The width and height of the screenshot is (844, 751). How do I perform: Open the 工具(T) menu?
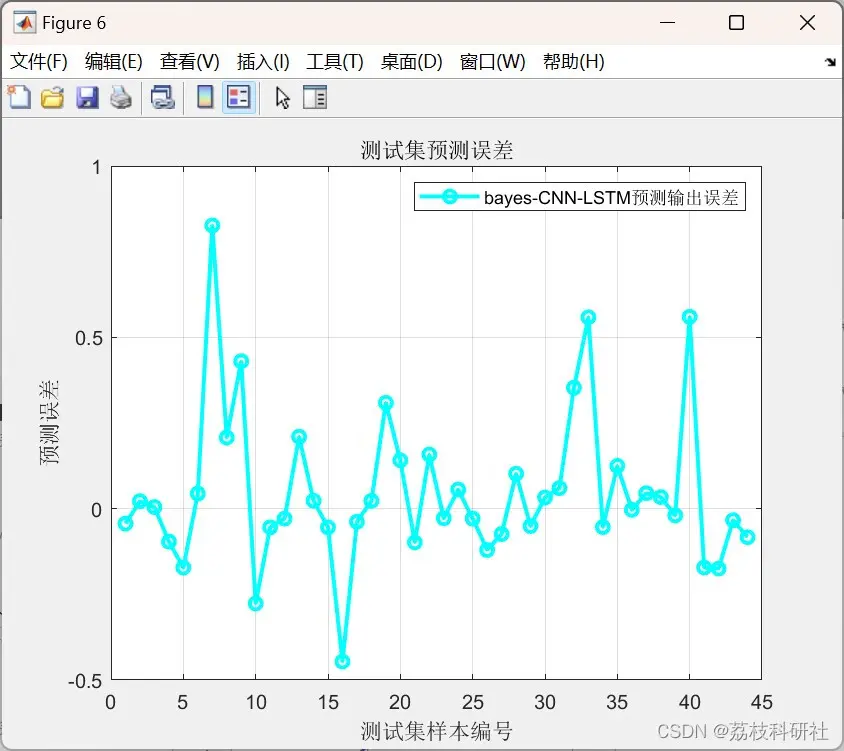(335, 61)
